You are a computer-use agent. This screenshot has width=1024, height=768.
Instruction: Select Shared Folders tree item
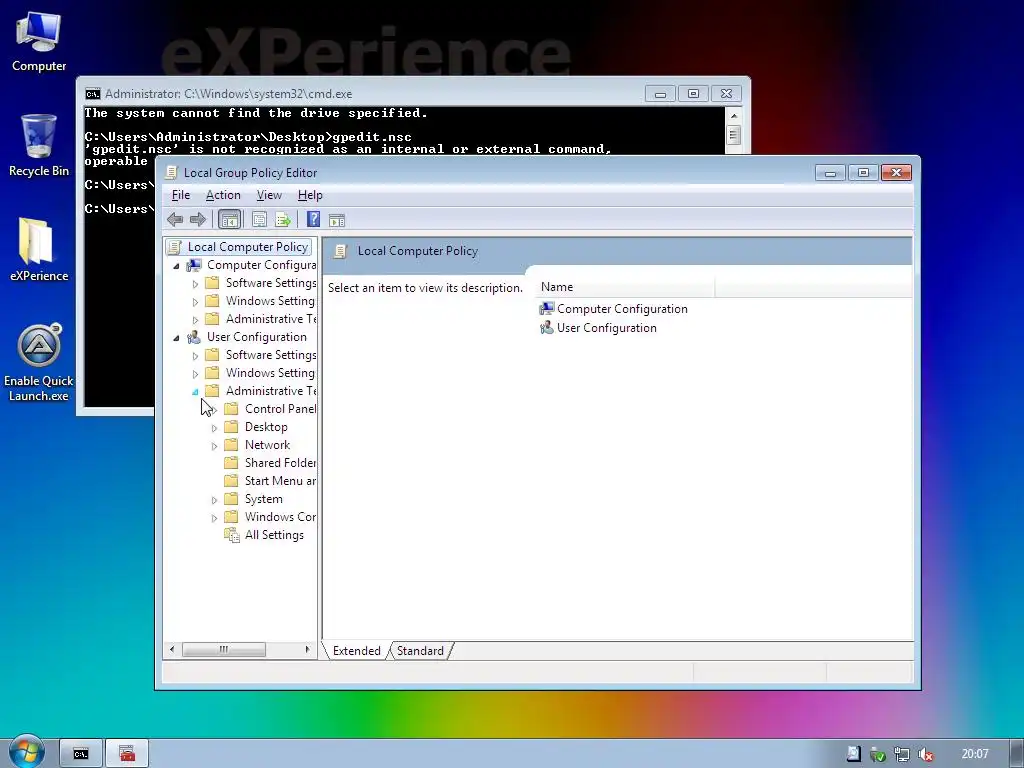tap(280, 463)
